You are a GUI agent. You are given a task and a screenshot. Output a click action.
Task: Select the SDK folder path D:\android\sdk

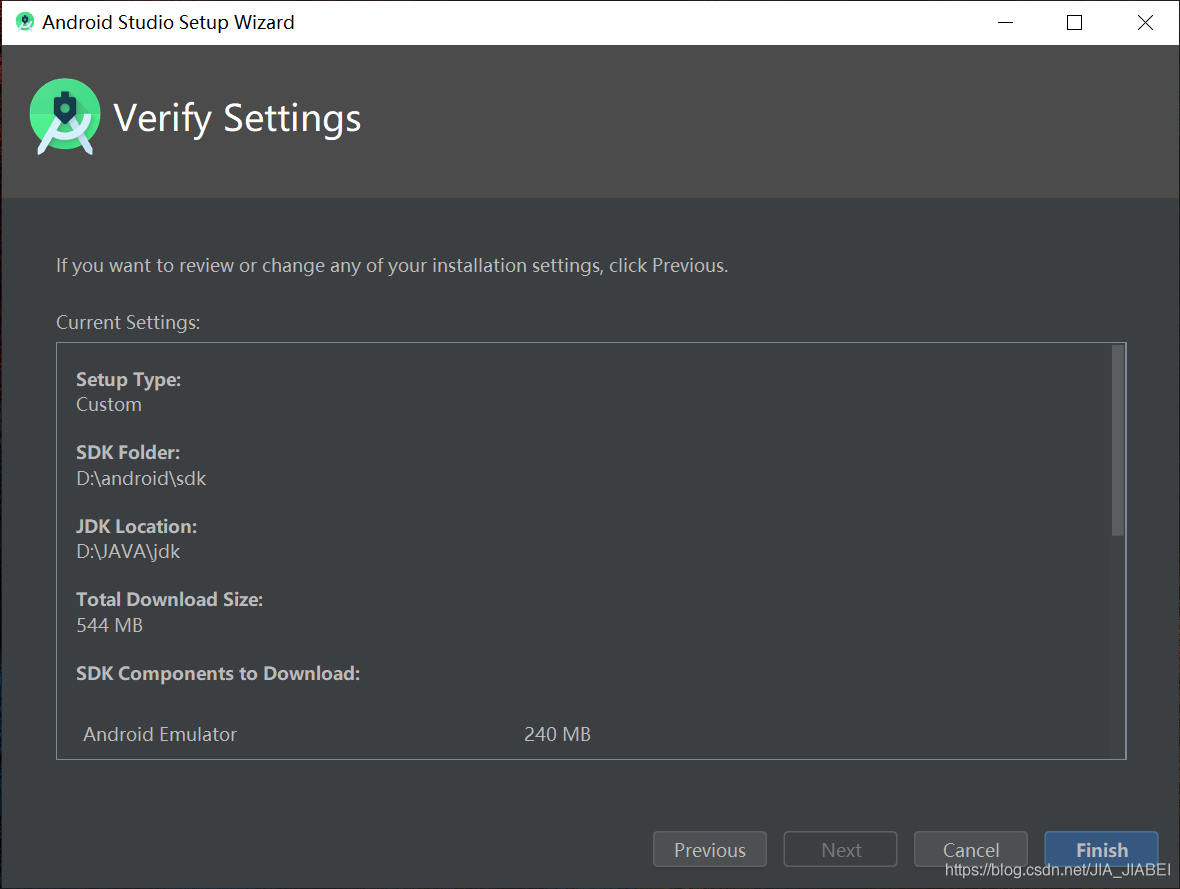click(x=141, y=479)
